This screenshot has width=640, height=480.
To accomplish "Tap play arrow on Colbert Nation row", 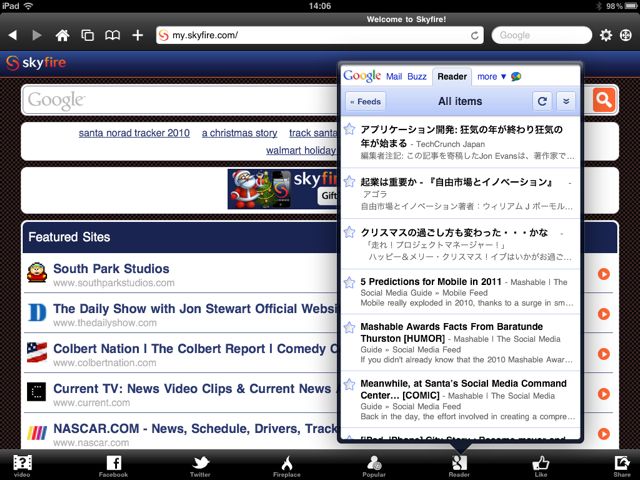I will pos(604,354).
